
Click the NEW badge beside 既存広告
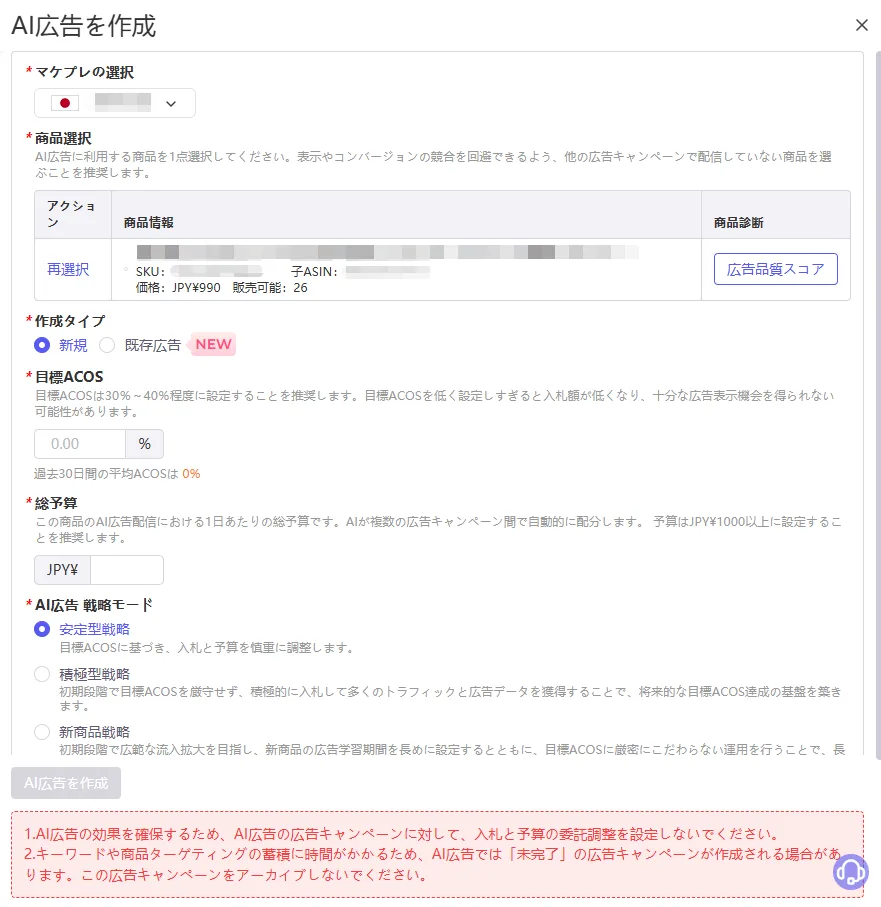[213, 344]
